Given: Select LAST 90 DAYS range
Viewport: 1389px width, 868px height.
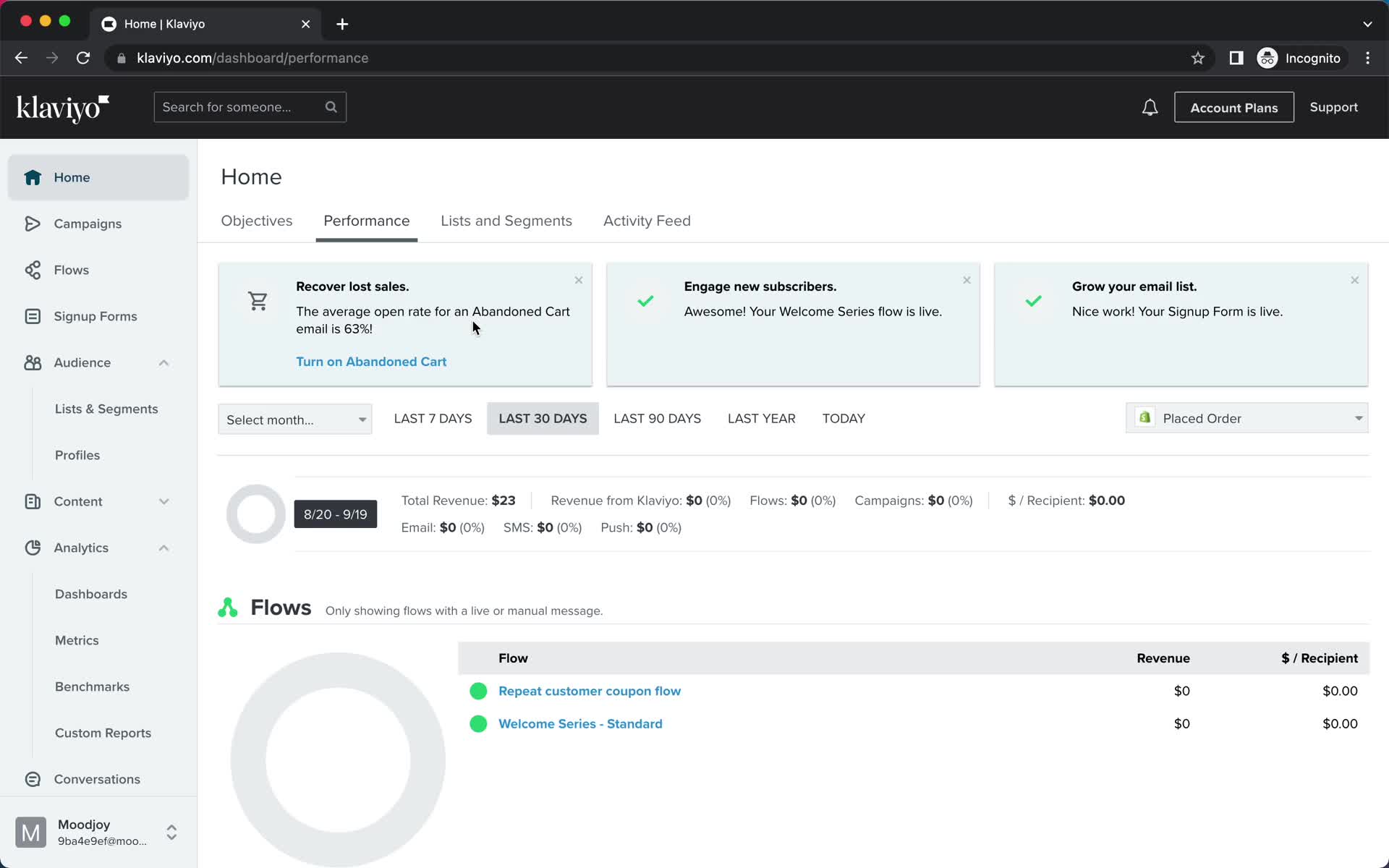Looking at the screenshot, I should [657, 419].
